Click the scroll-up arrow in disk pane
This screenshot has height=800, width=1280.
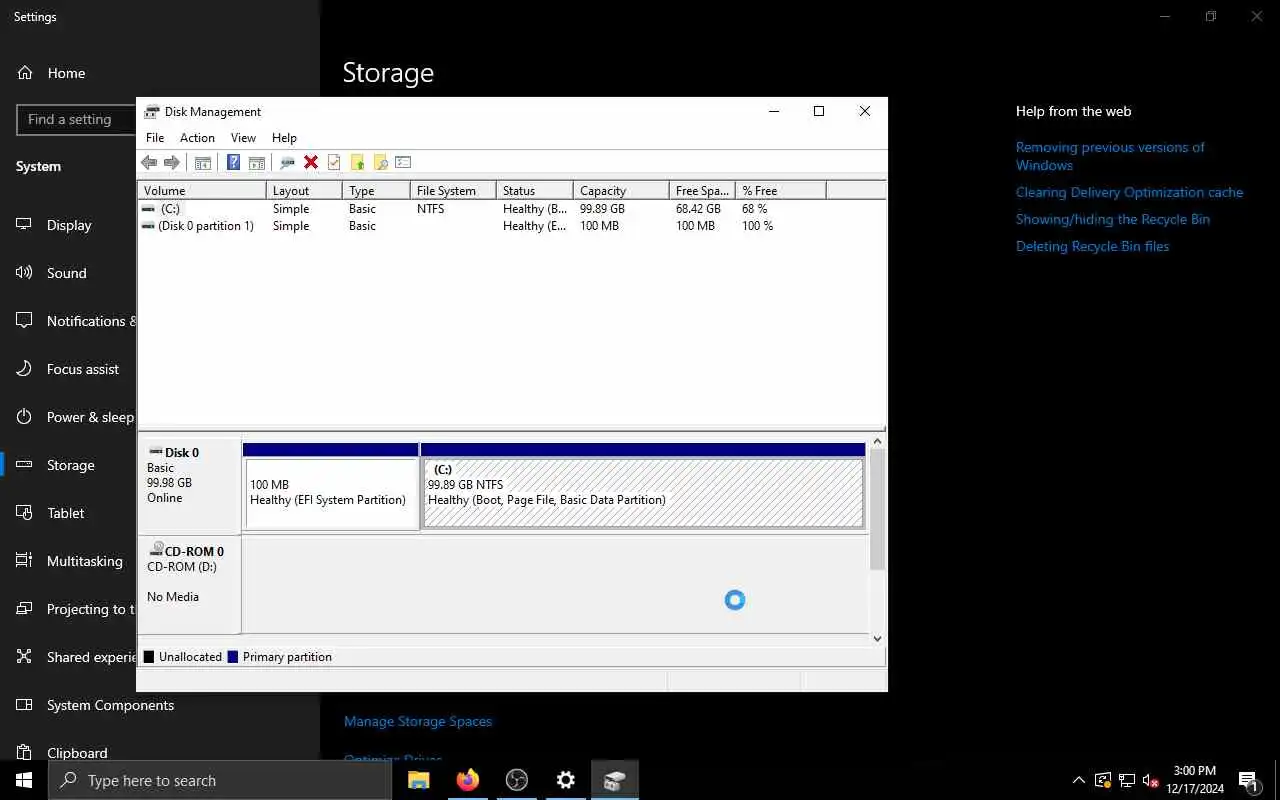[x=877, y=441]
